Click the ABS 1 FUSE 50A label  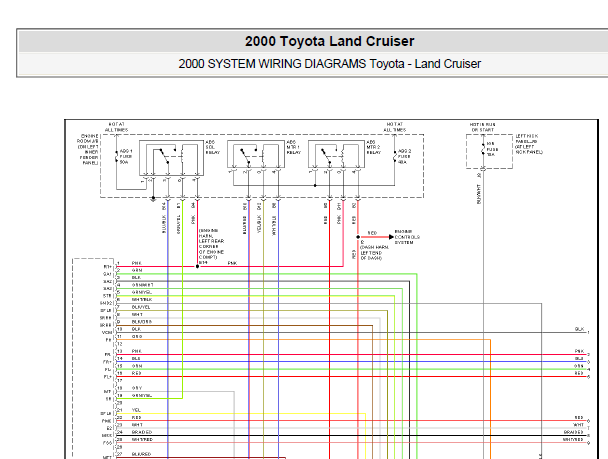(x=126, y=157)
